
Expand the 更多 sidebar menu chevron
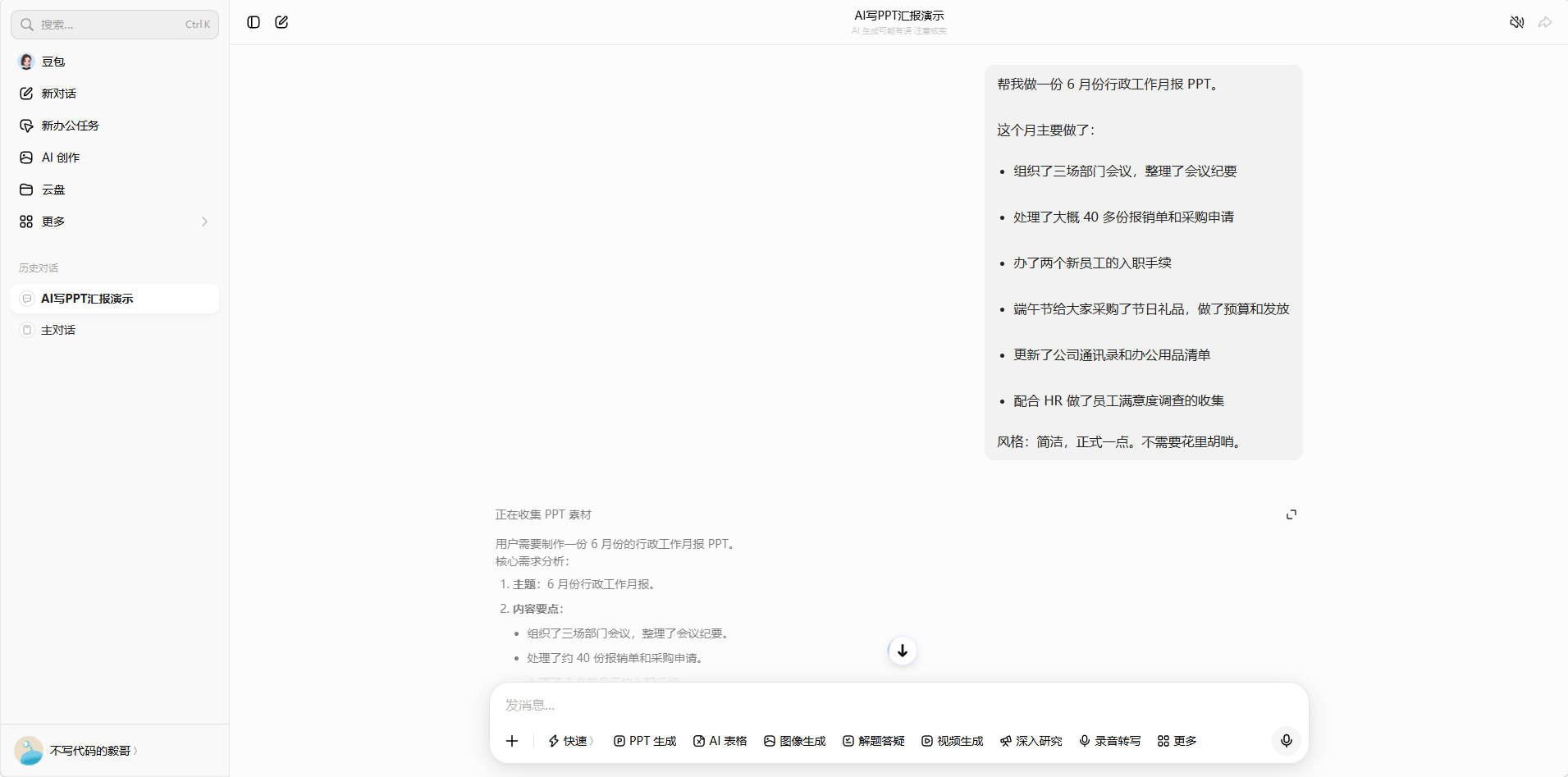(204, 222)
